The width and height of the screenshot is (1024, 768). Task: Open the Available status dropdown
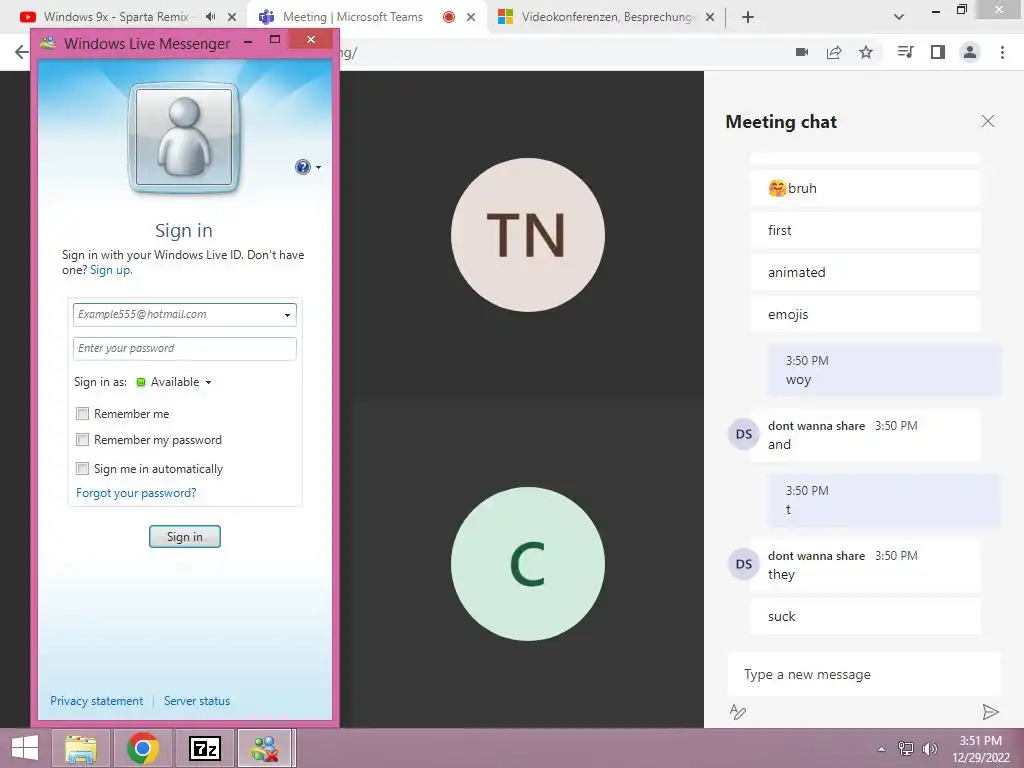pyautogui.click(x=174, y=382)
